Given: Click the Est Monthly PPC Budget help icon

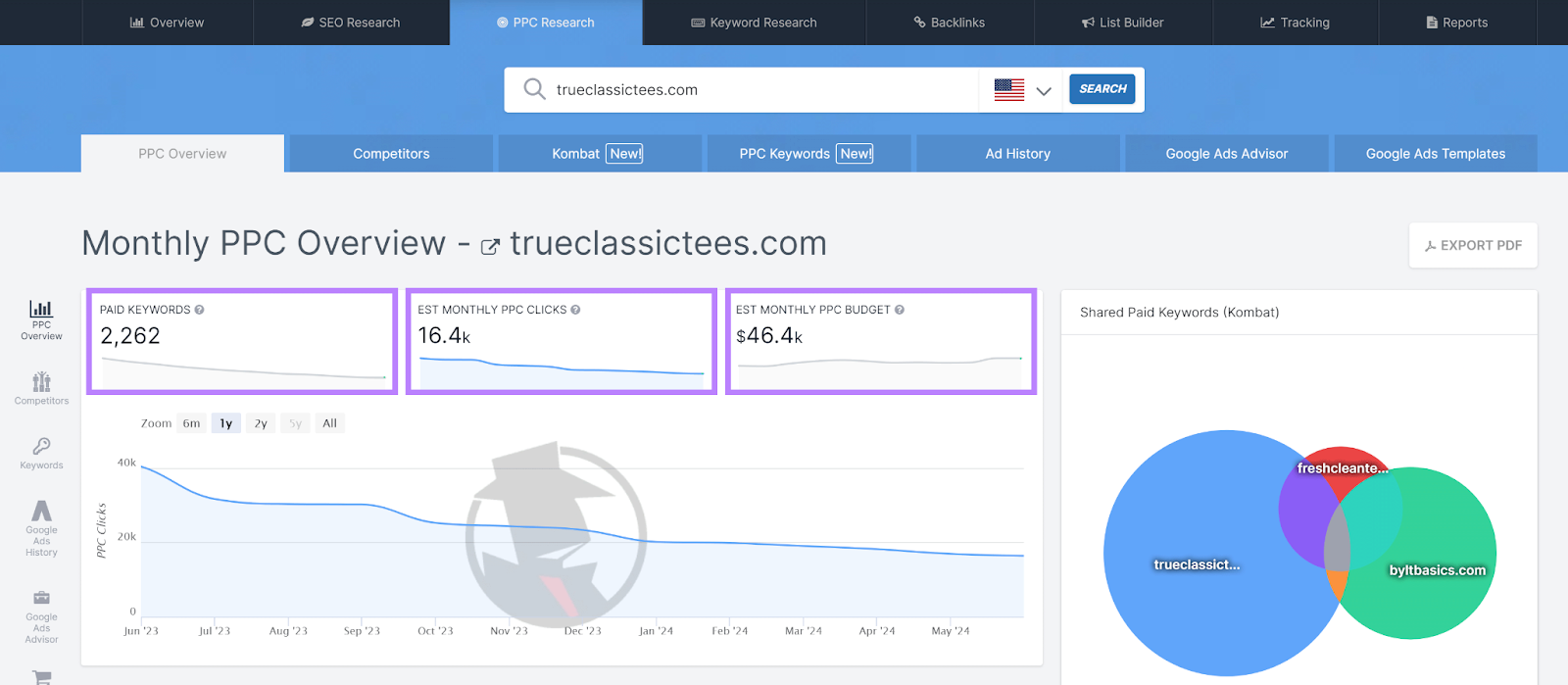Looking at the screenshot, I should (x=899, y=310).
